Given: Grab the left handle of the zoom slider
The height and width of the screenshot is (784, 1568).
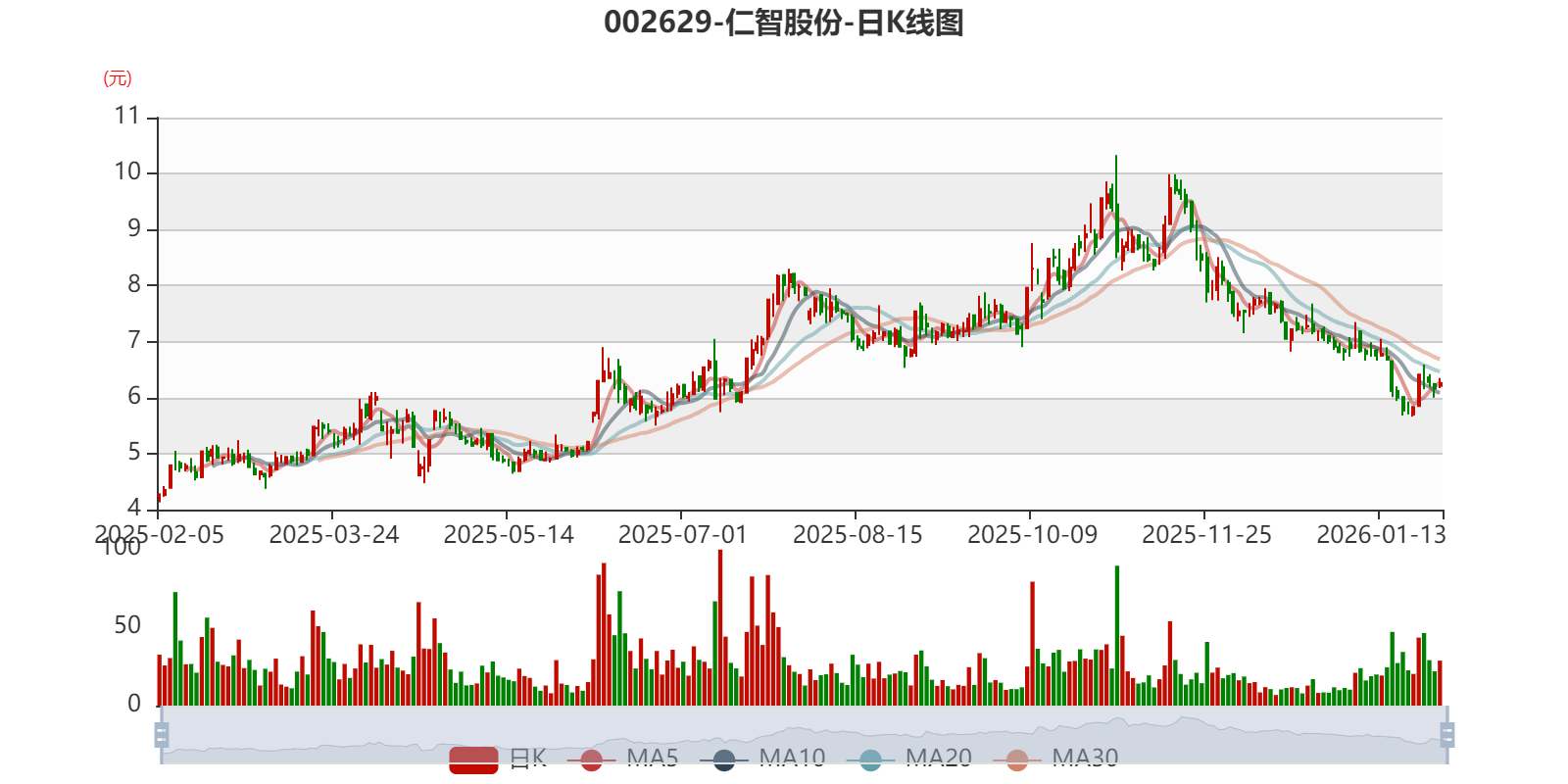Looking at the screenshot, I should click(162, 734).
